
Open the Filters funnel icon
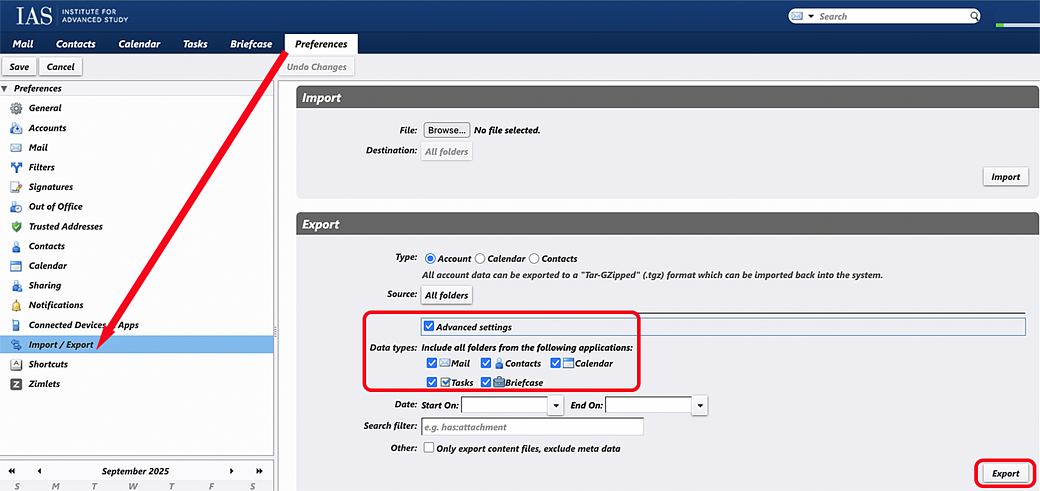click(x=17, y=167)
